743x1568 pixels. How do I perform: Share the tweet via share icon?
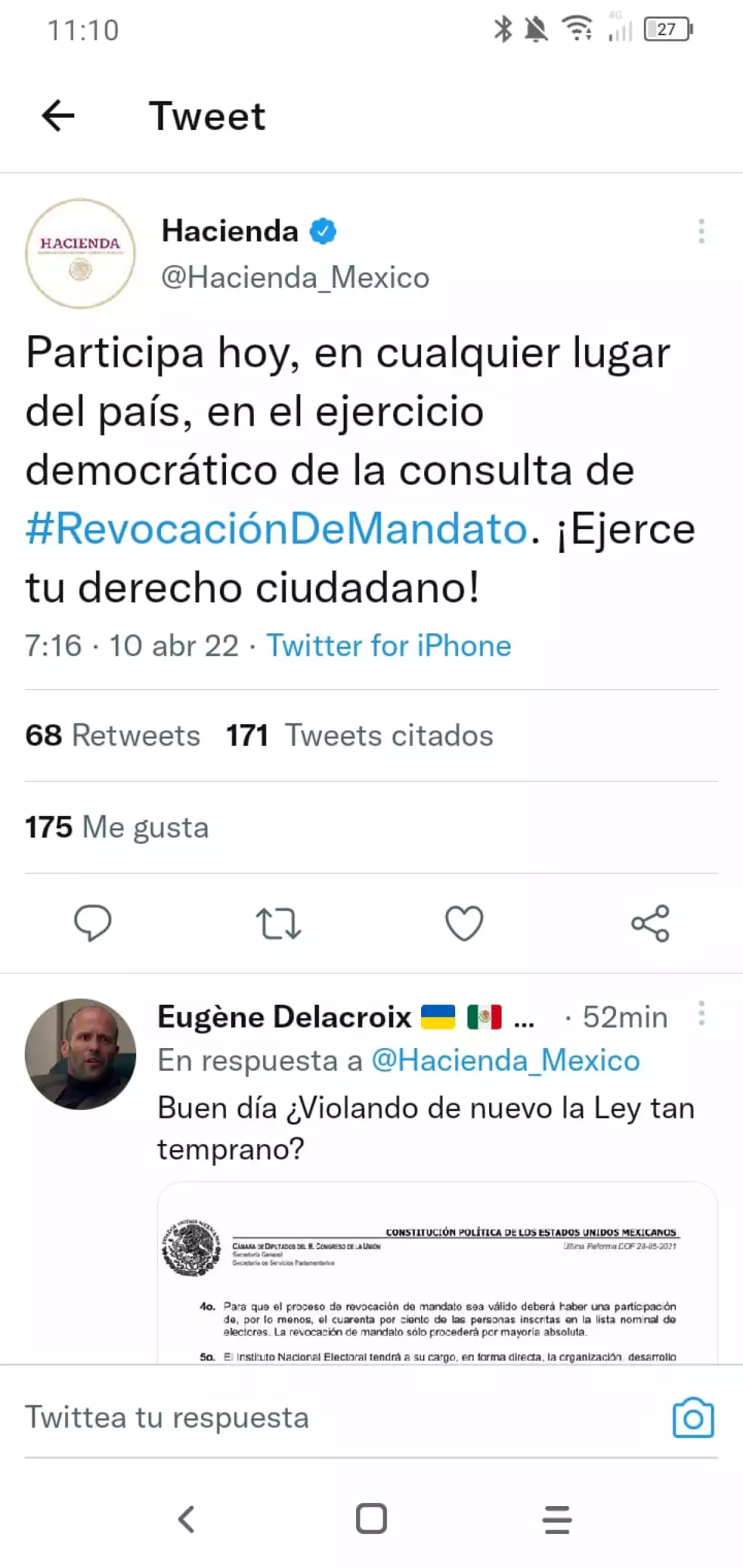click(650, 923)
